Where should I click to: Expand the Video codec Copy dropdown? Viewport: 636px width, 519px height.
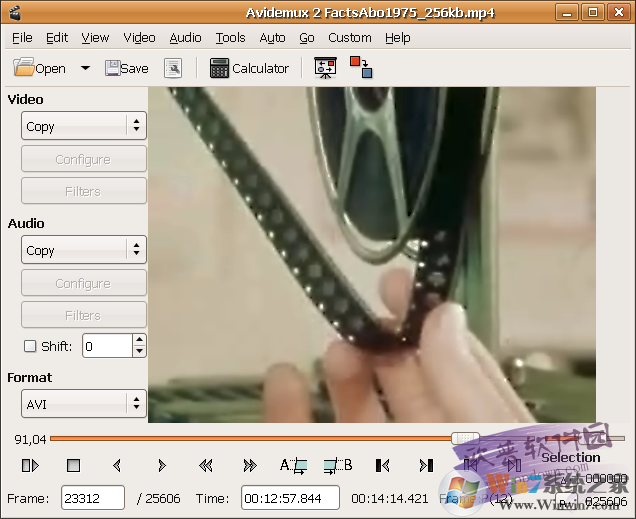click(x=84, y=126)
